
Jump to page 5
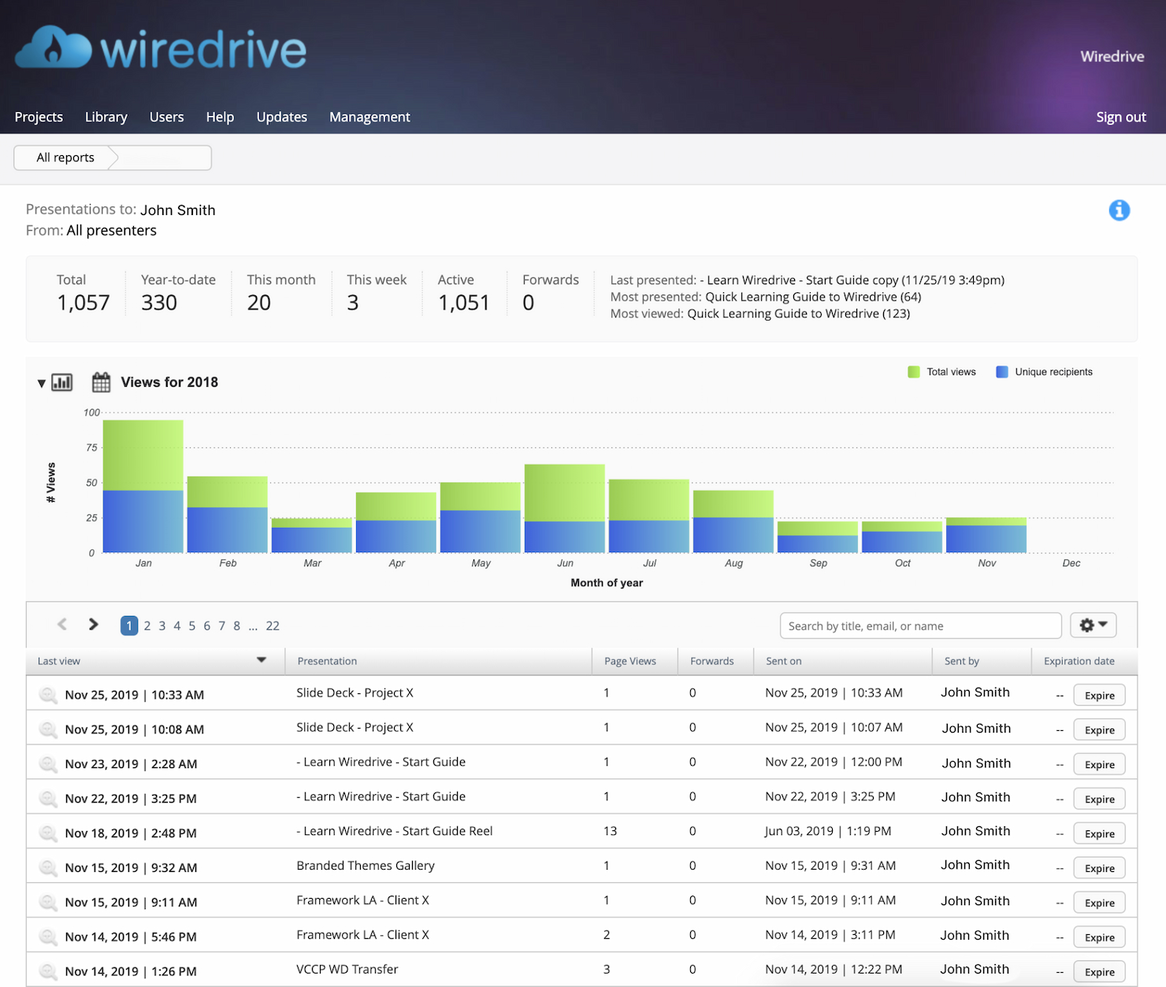pyautogui.click(x=192, y=626)
